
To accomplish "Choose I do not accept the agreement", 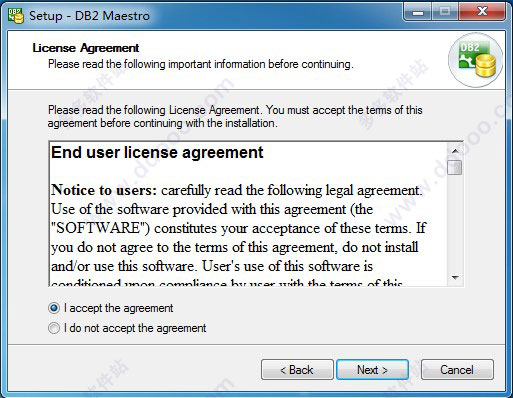I will (54, 328).
